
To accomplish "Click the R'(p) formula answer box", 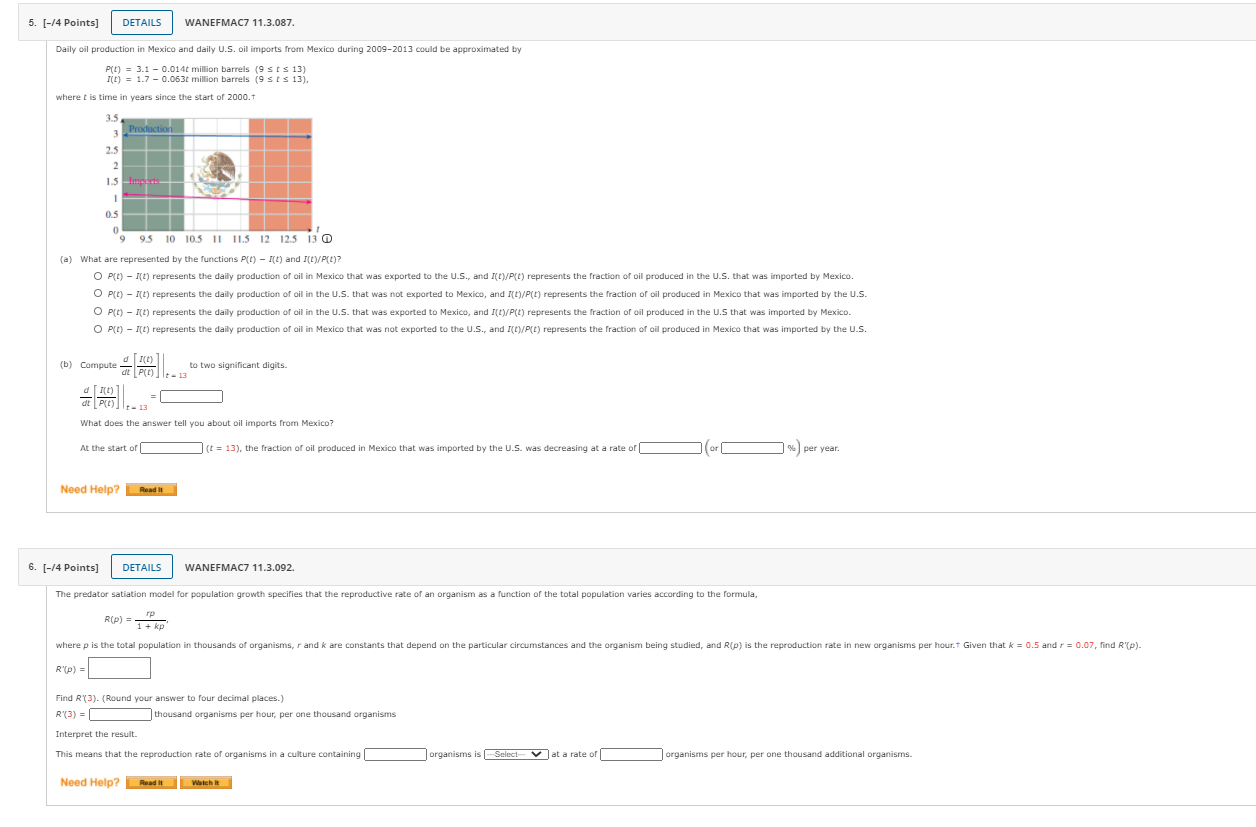I will (120, 668).
